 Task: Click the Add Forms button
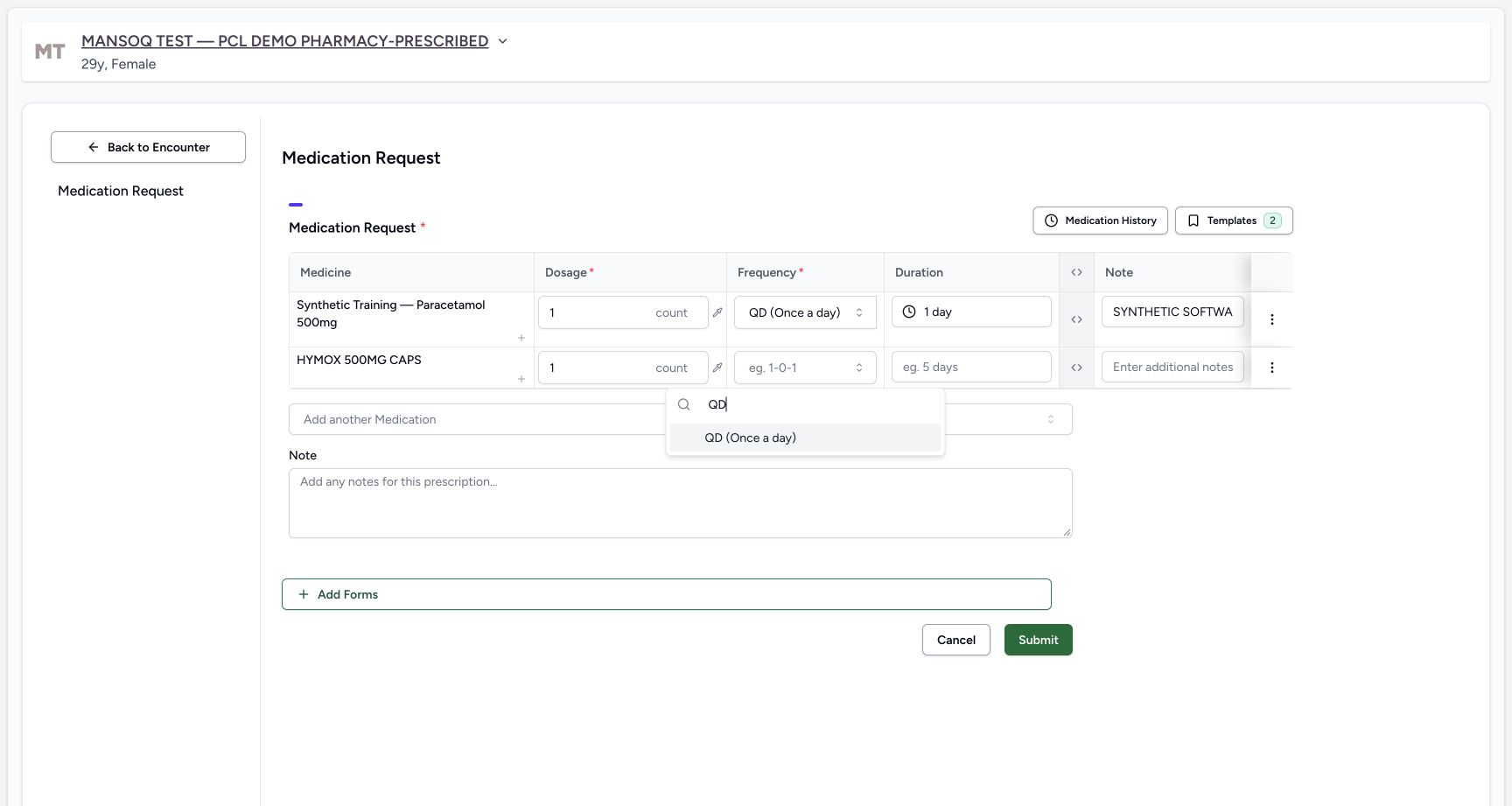point(667,594)
